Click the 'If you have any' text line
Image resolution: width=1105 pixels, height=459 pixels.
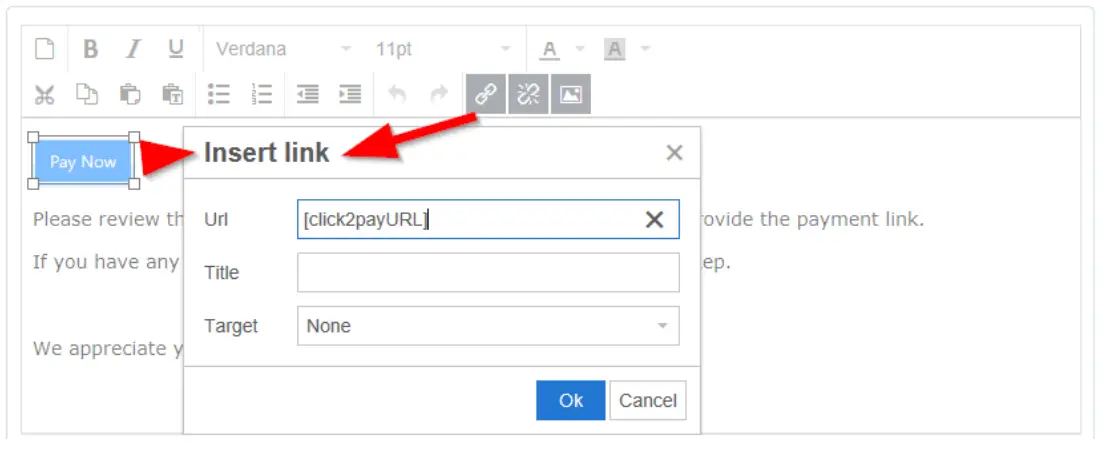tap(106, 262)
